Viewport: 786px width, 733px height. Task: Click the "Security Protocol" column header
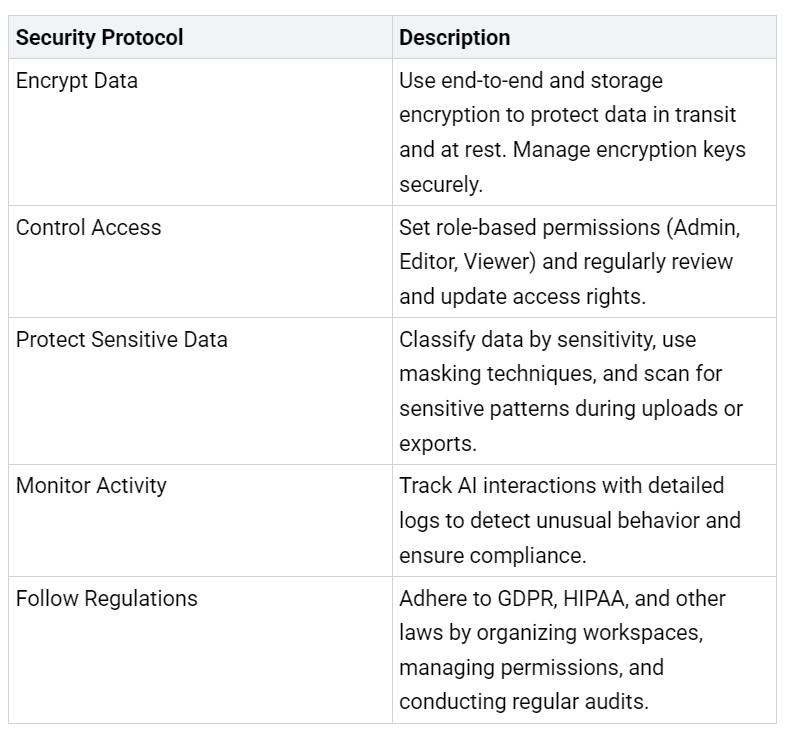(x=99, y=38)
